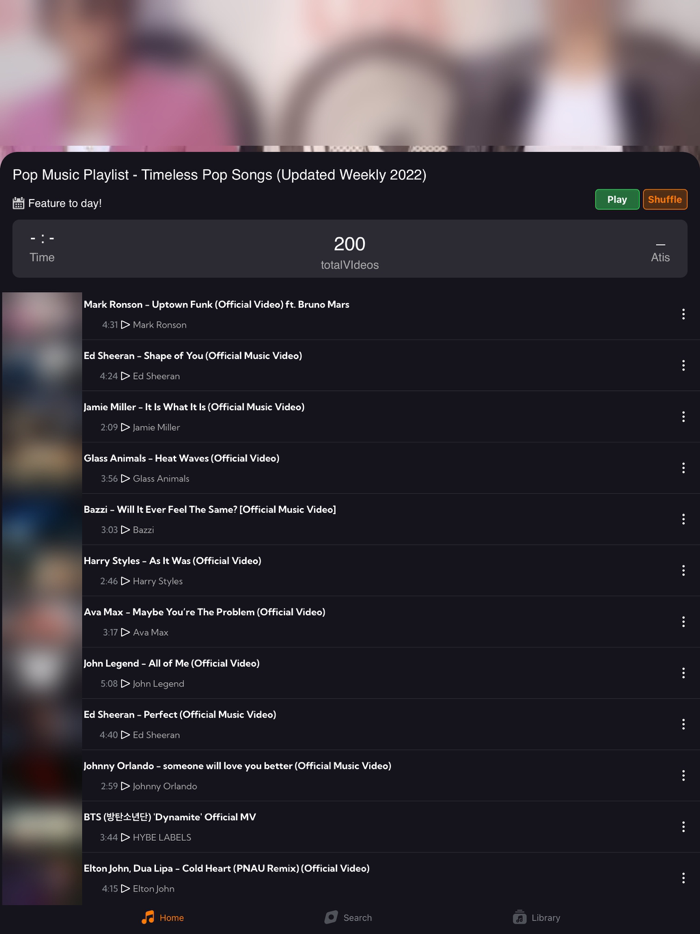Screen dimensions: 700x934
Task: Select the Home icon in bottom navigation
Action: click(x=162, y=917)
